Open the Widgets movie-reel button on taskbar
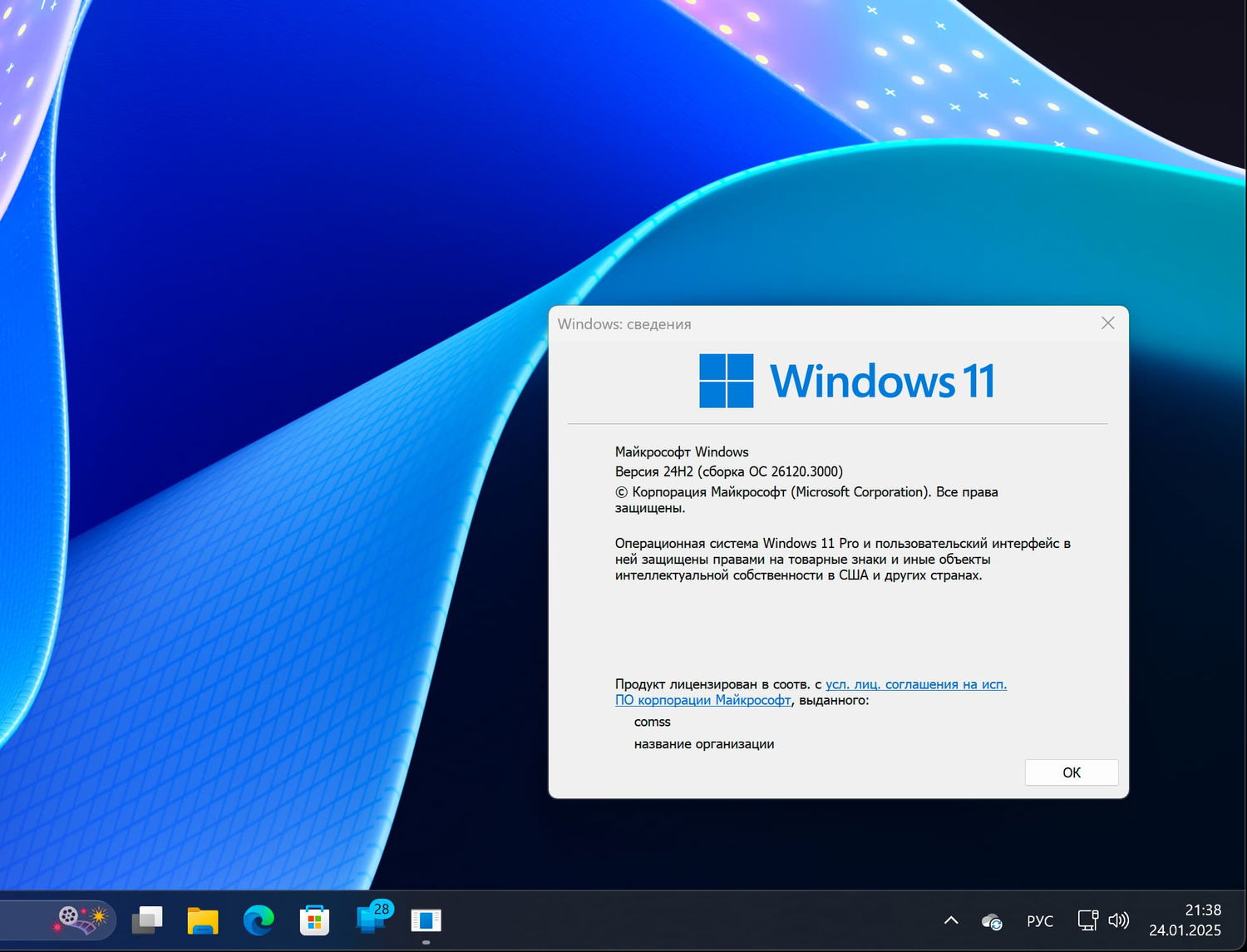 (79, 920)
